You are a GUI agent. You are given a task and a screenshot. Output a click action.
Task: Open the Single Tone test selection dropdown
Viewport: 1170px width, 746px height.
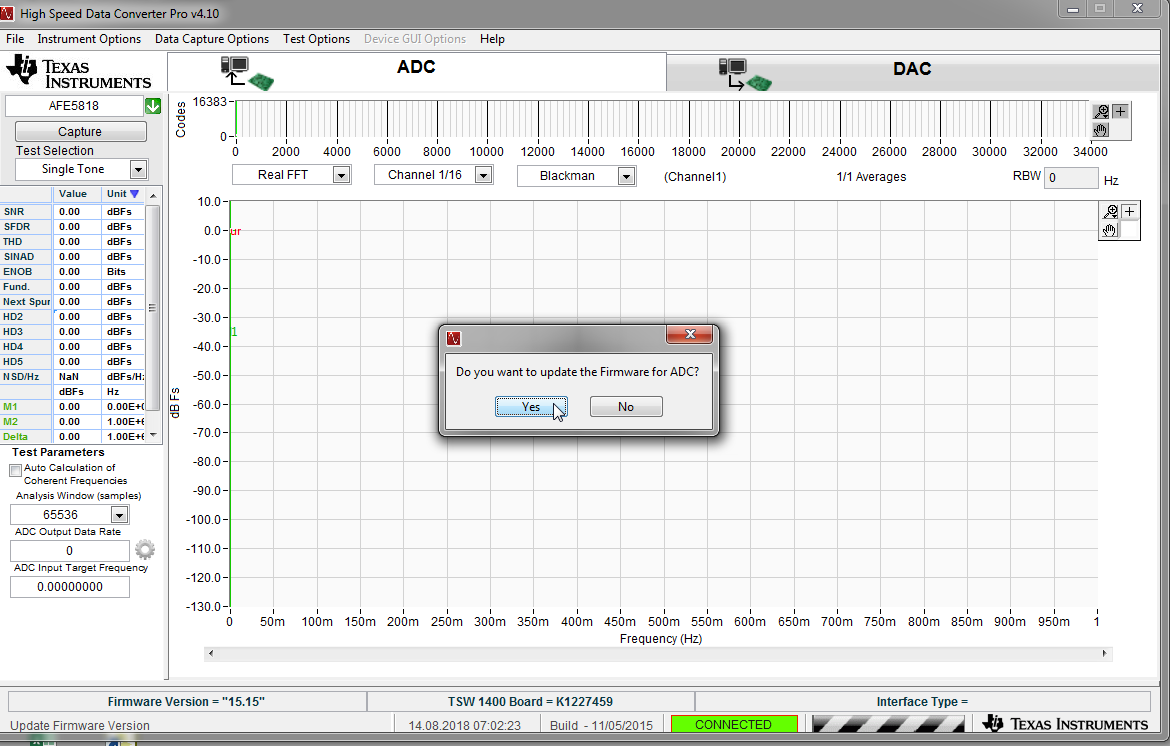(138, 169)
